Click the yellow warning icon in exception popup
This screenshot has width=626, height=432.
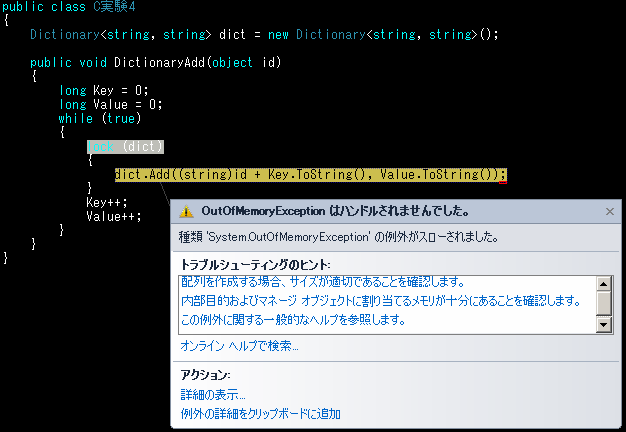tap(186, 212)
